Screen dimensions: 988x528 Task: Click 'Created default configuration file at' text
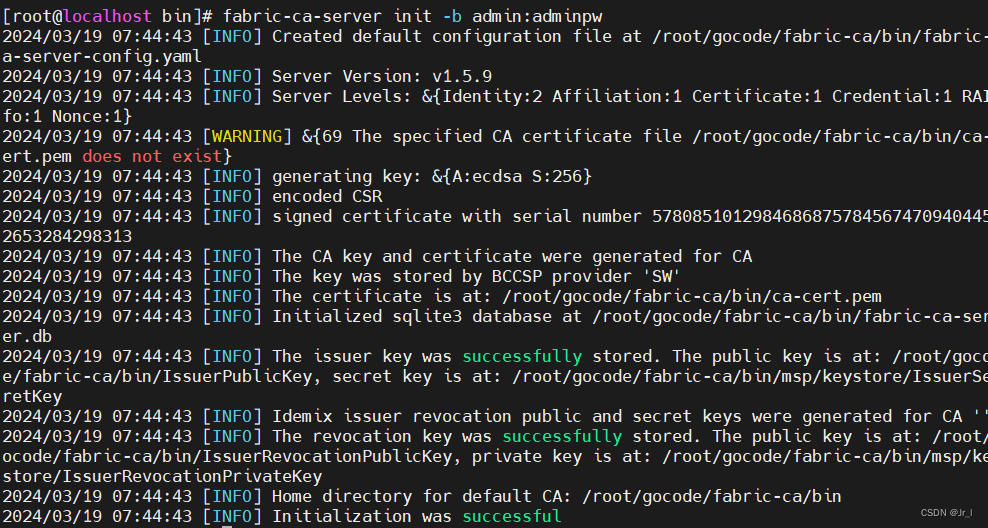coord(457,37)
